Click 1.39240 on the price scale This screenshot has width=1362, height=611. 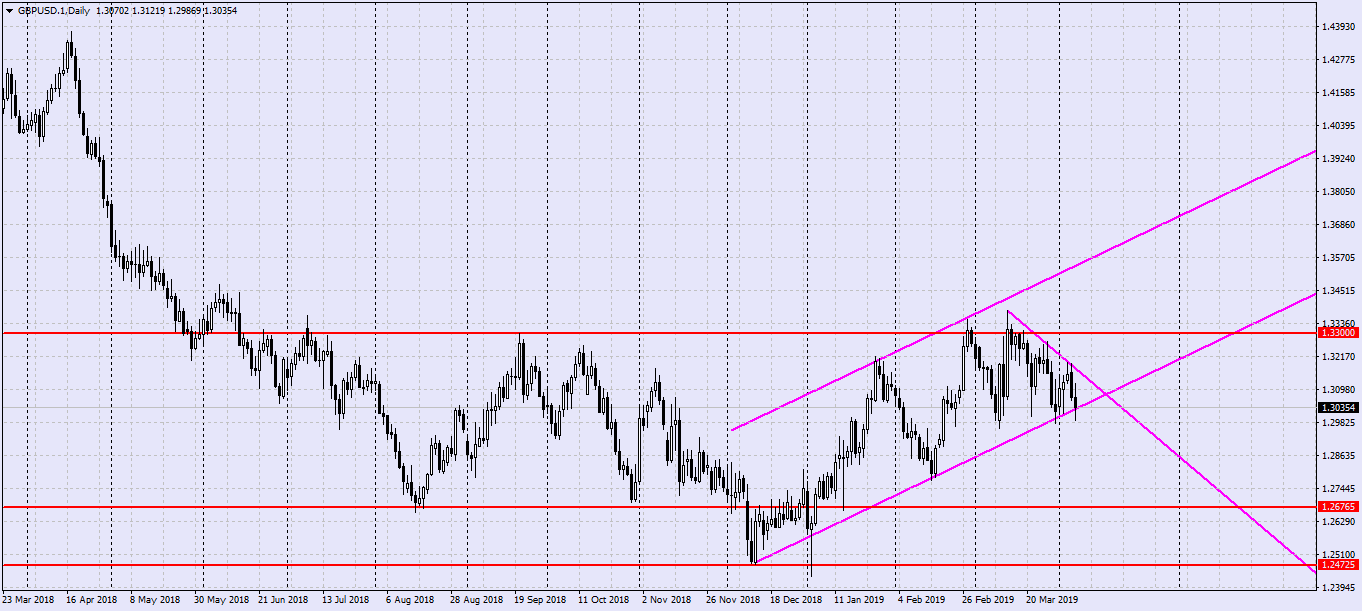pos(1338,158)
